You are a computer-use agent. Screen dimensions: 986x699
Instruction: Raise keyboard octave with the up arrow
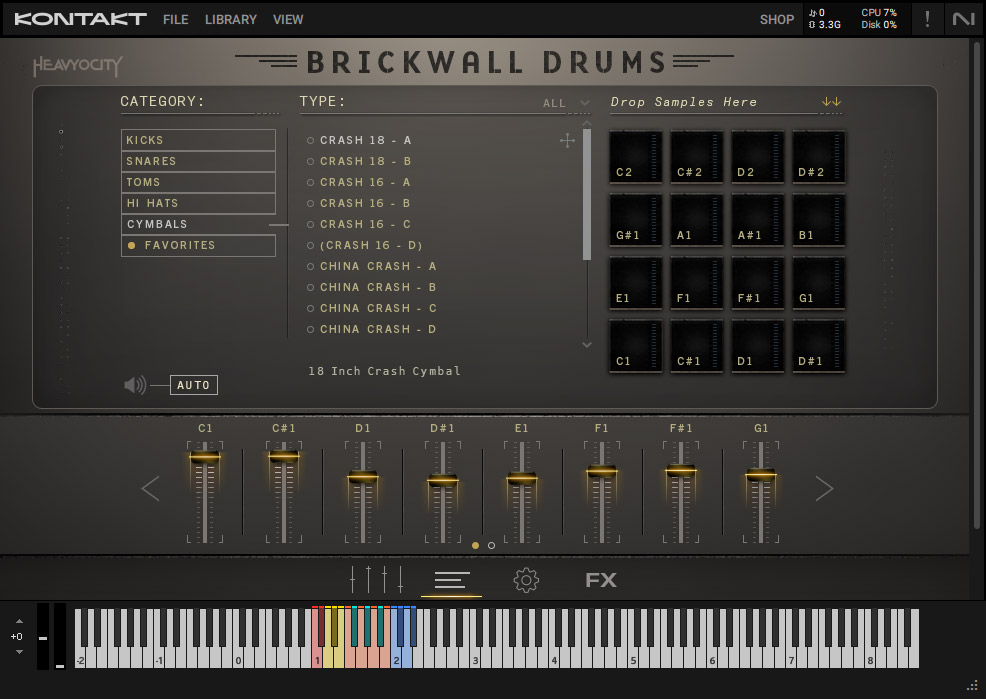(x=19, y=621)
